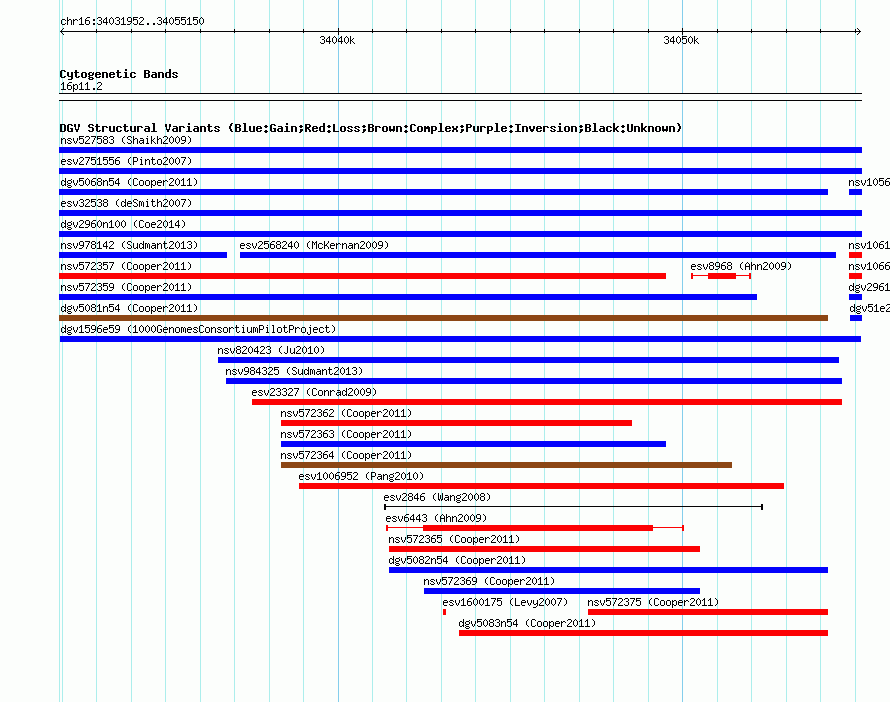
Task: Click the 34050k ruler position label
Action: click(x=681, y=40)
